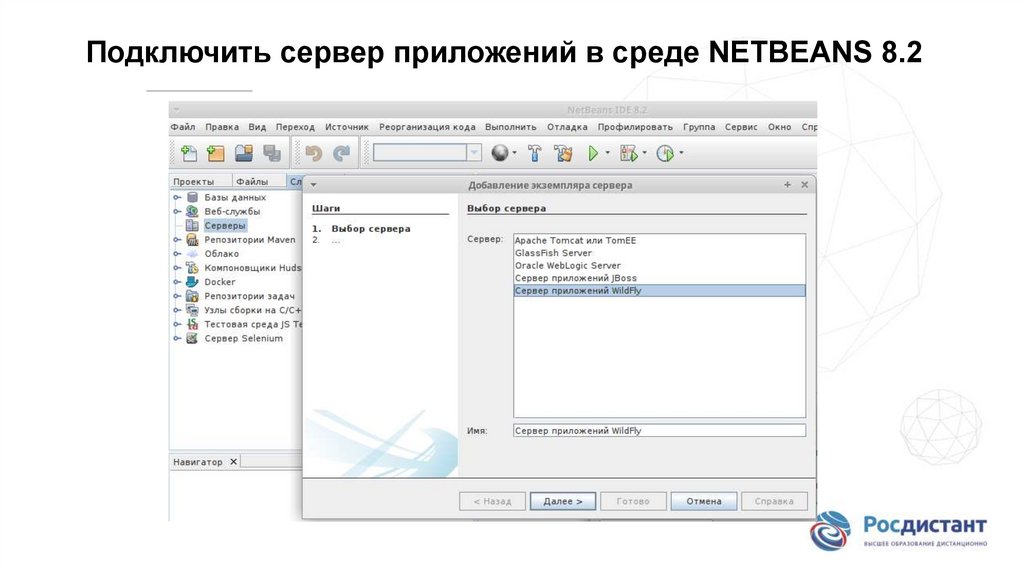This screenshot has height=574, width=1024.
Task: Expand the Репозитории Maven tree node
Action: tap(176, 240)
